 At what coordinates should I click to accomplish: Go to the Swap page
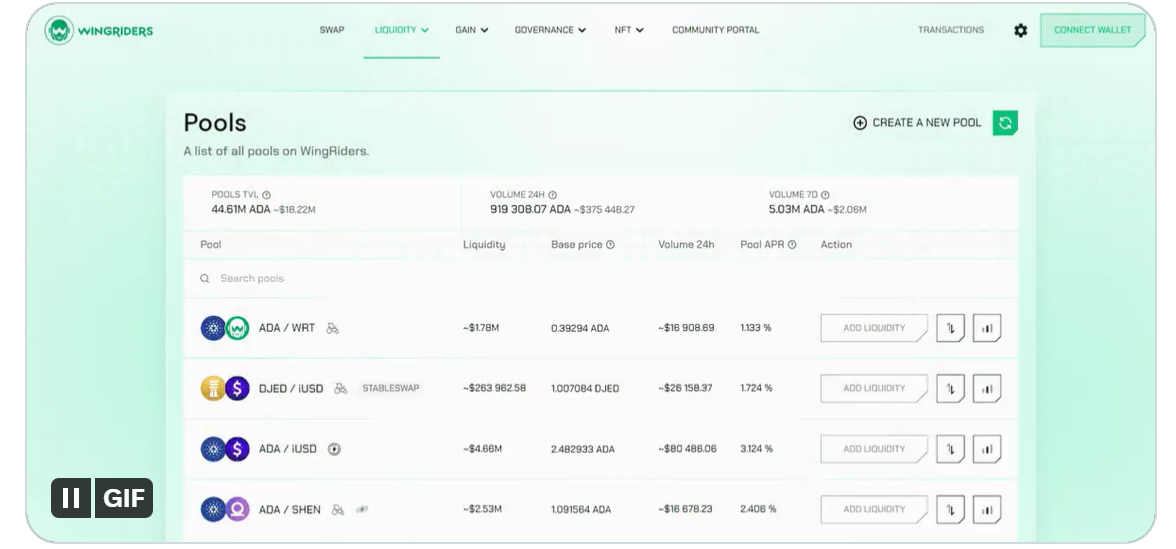332,30
